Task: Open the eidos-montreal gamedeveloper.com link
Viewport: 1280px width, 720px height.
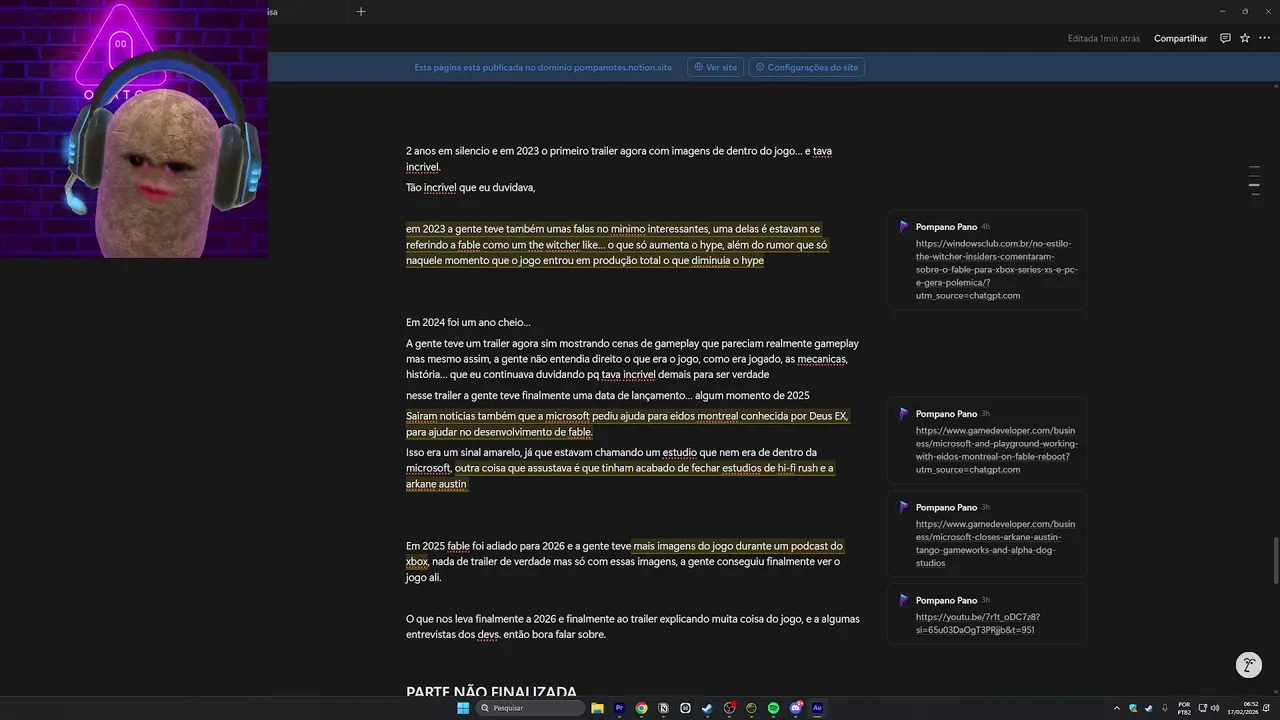Action: (x=996, y=449)
